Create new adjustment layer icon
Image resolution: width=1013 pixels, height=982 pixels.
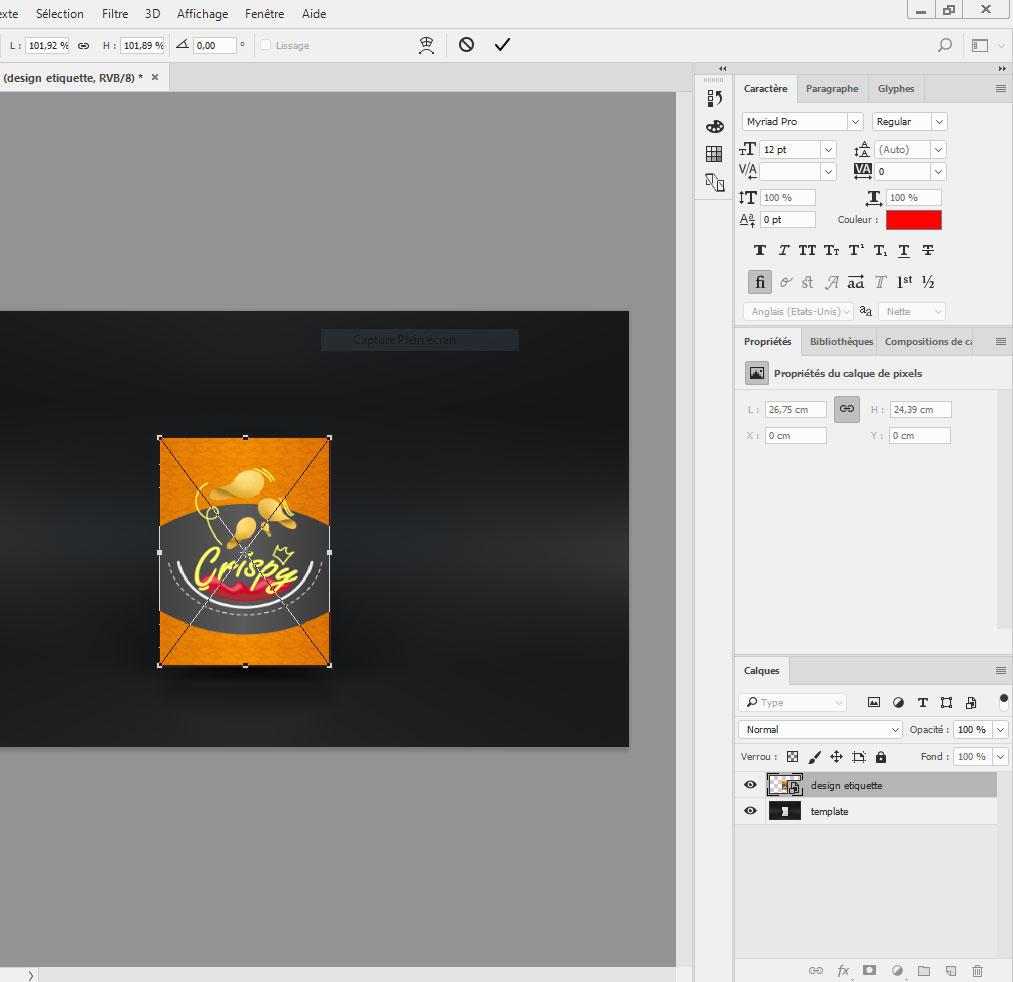pos(897,970)
